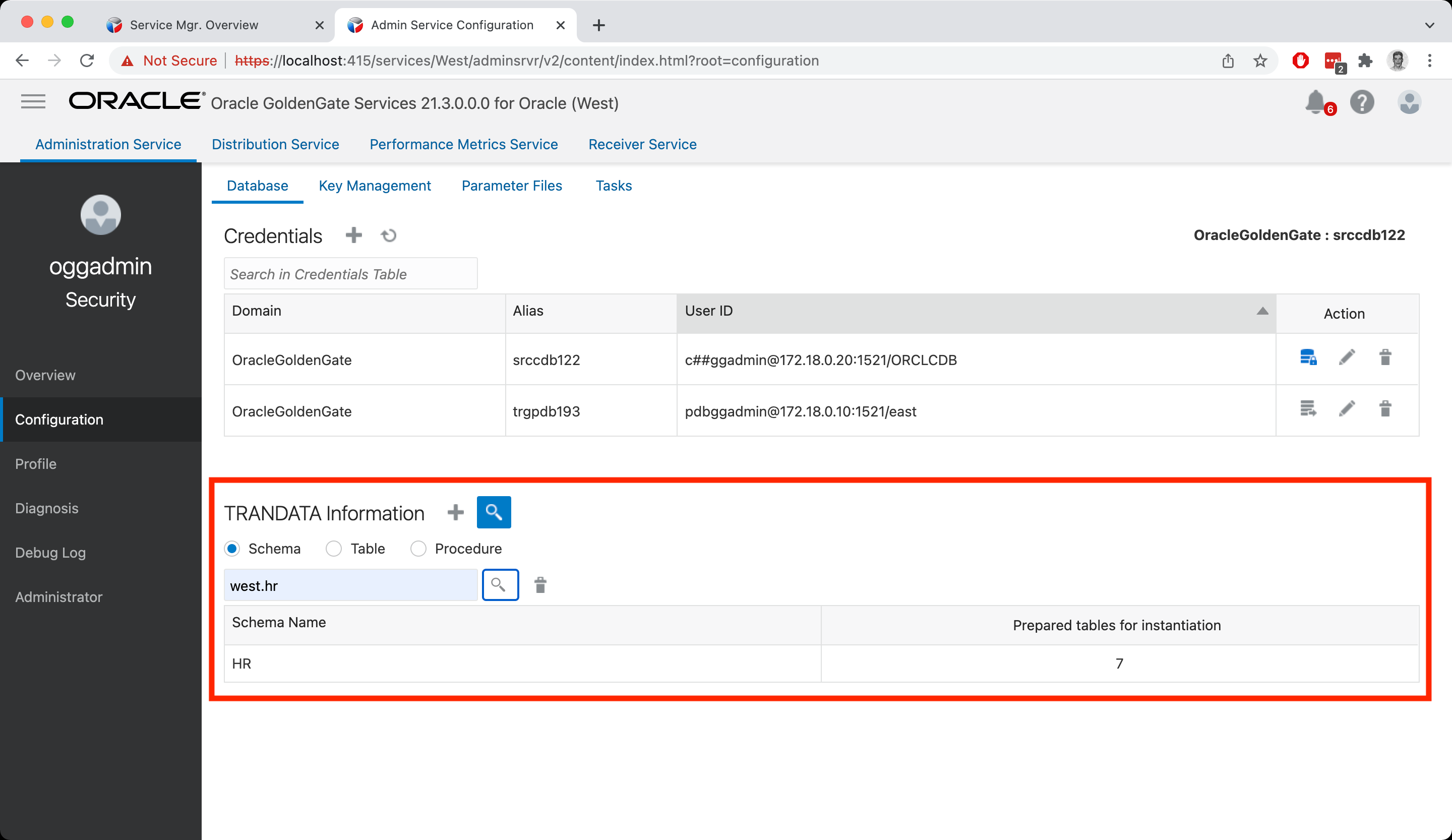Click blue TRANDATA search icon

(x=494, y=512)
